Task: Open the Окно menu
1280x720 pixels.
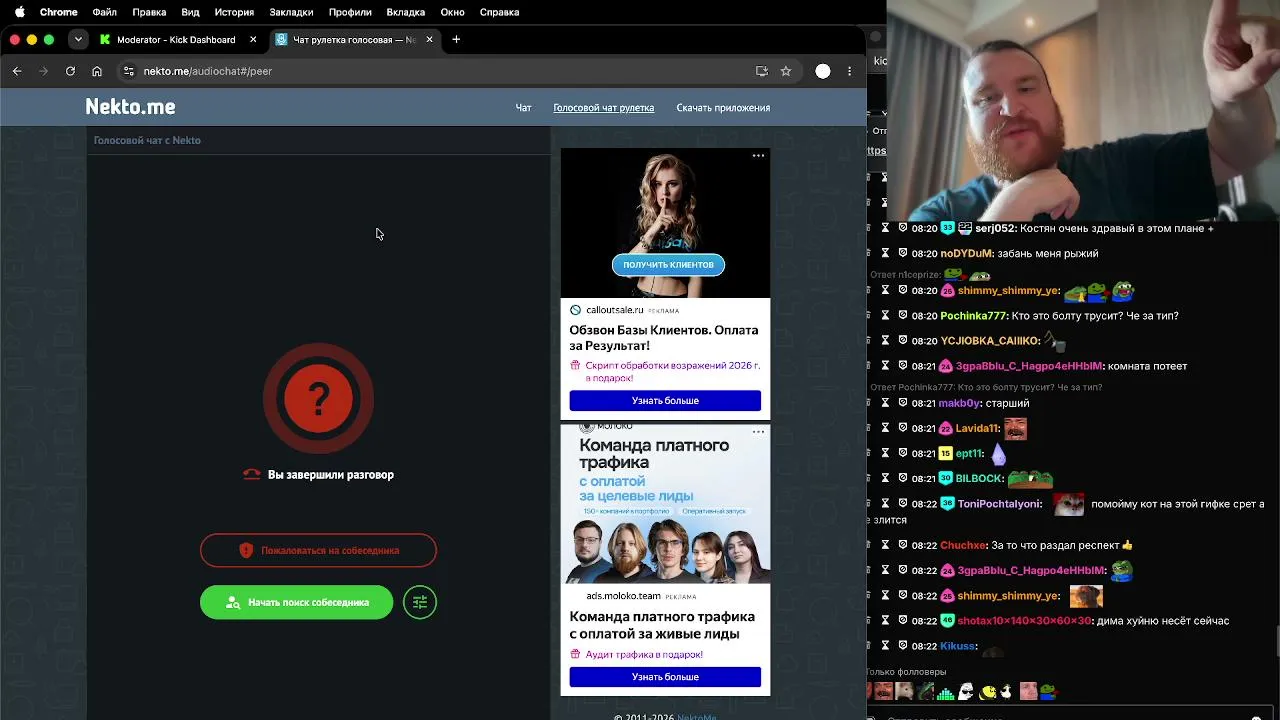Action: (452, 12)
